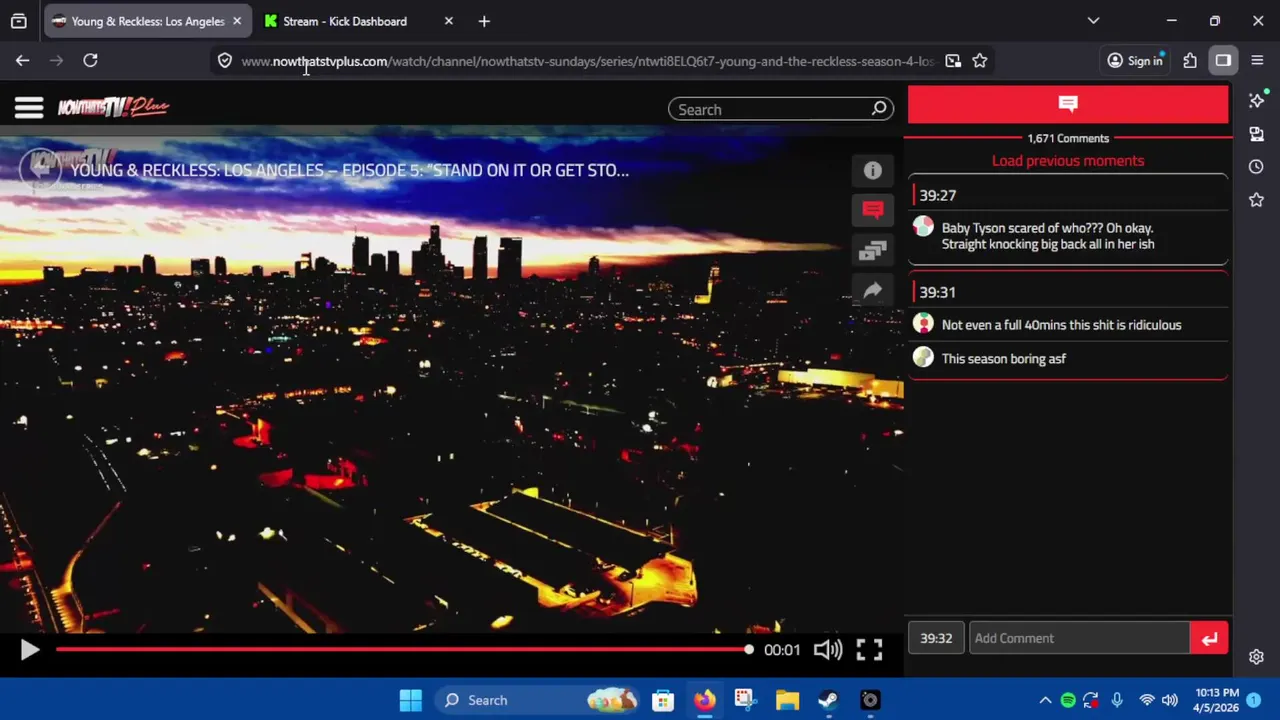Open File Explorer from taskbar
This screenshot has width=1280, height=720.
tap(787, 700)
